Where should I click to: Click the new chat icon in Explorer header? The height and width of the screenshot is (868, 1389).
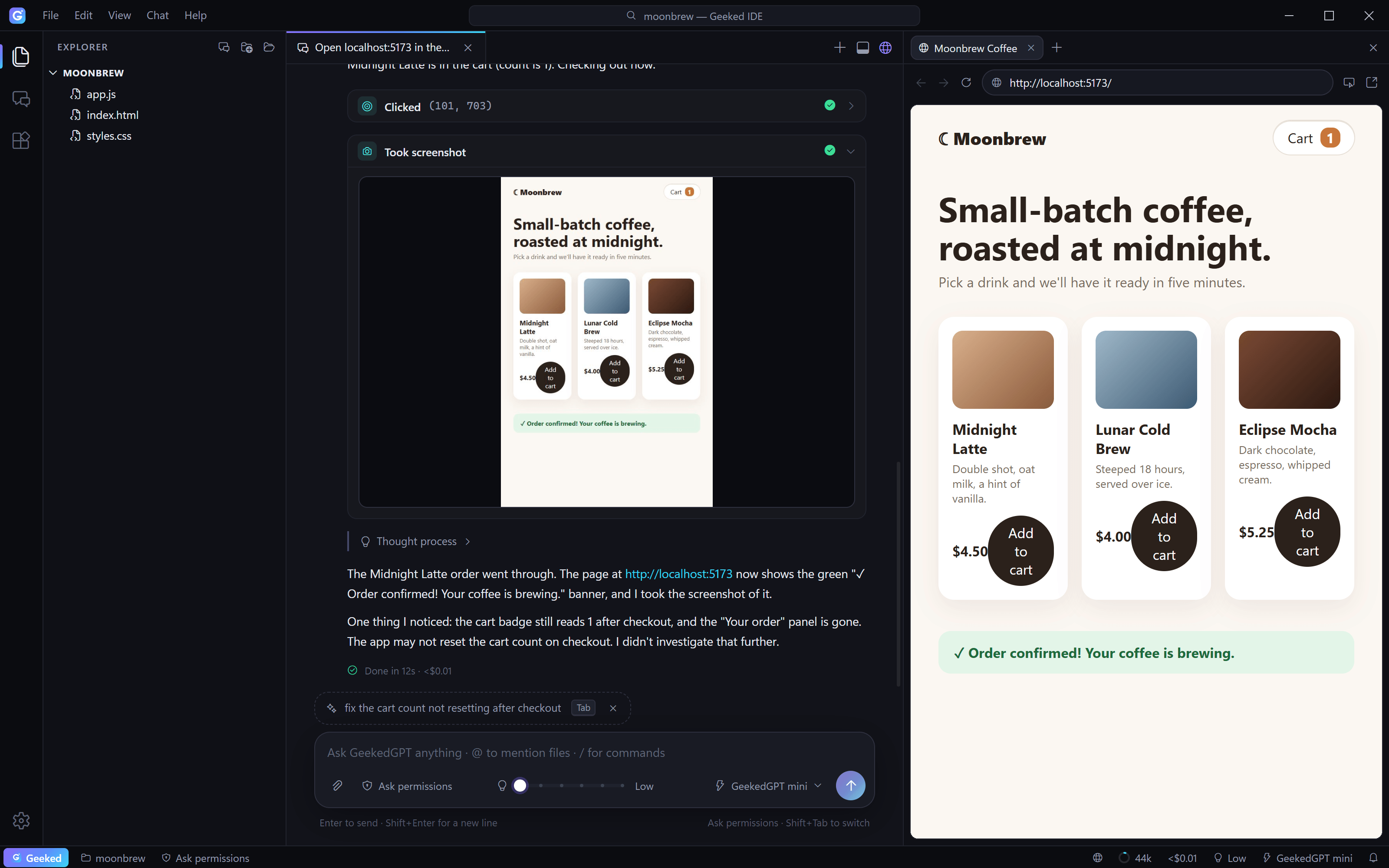[x=224, y=47]
